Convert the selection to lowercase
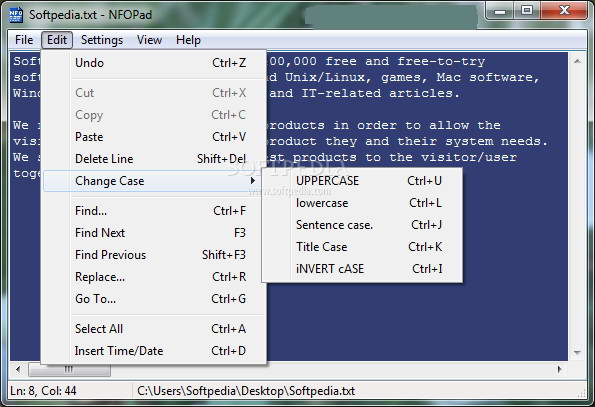Viewport: 595px width, 407px height. pyautogui.click(x=362, y=203)
